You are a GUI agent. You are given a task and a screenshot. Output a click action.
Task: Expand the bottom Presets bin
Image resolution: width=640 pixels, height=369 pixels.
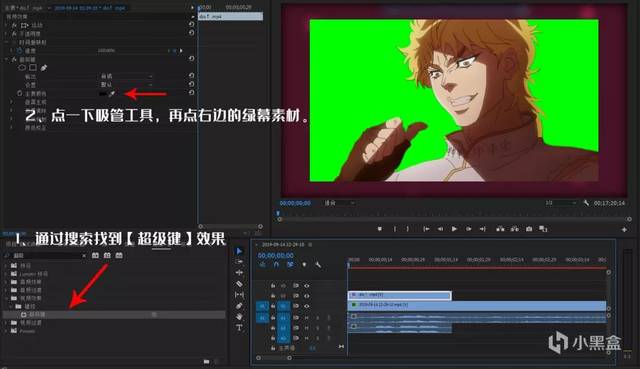pos(6,331)
